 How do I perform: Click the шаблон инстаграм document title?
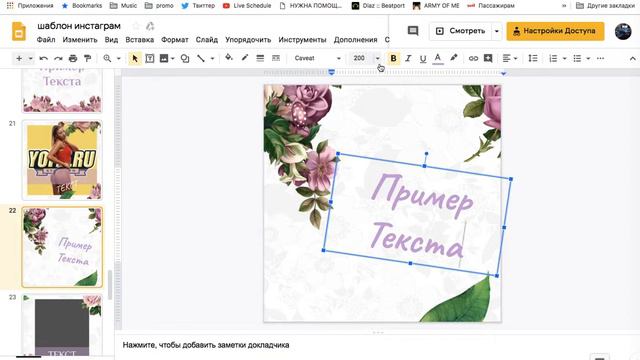pyautogui.click(x=79, y=26)
